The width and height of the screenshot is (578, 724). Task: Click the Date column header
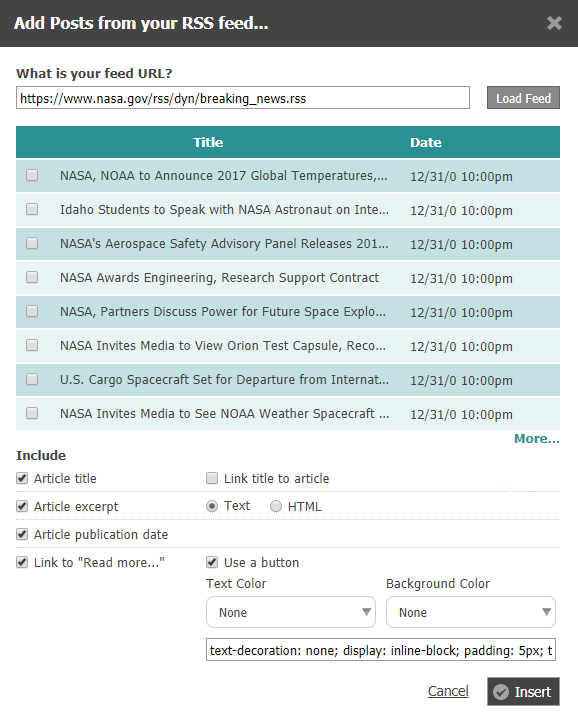pos(426,142)
